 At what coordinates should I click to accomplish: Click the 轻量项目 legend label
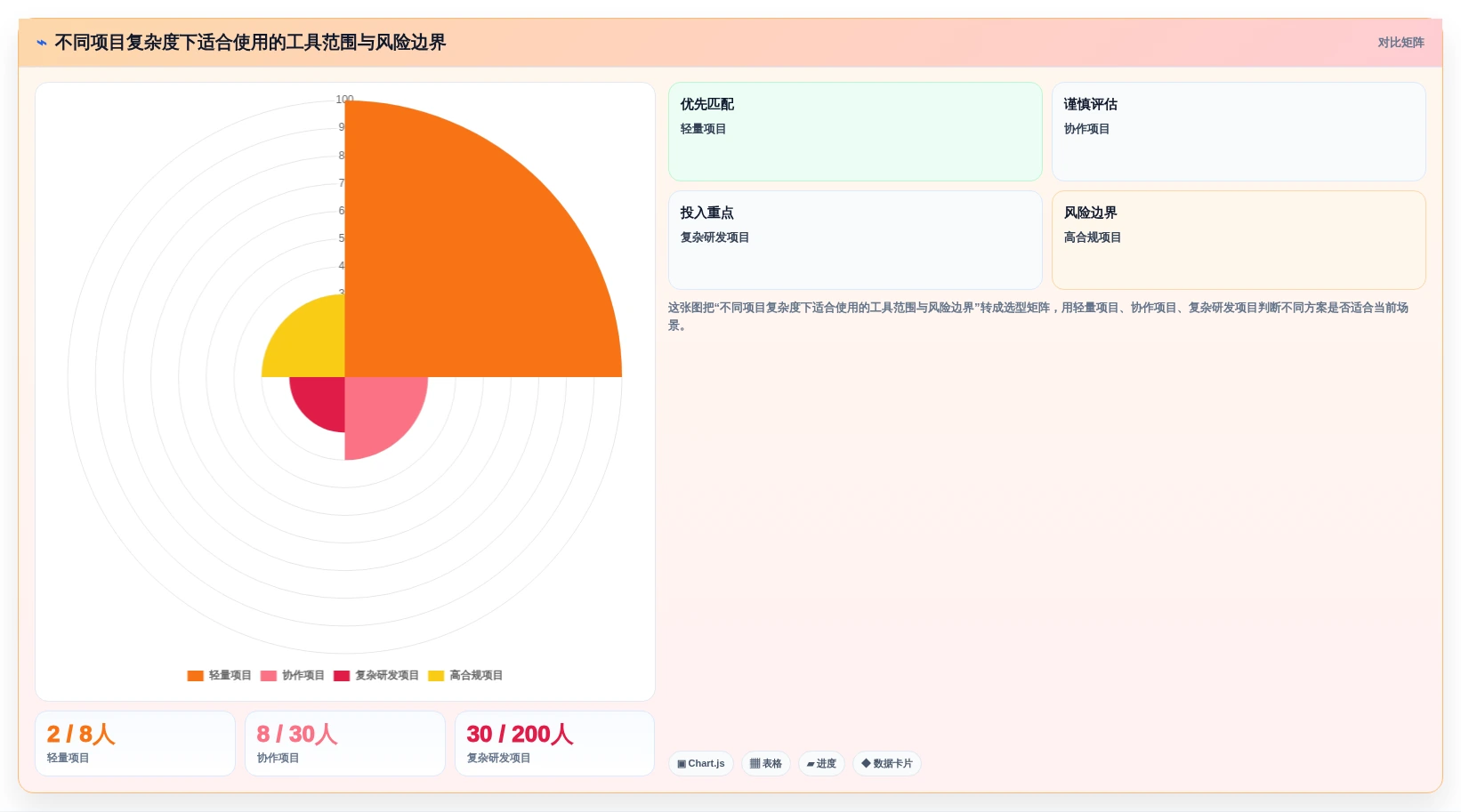(230, 676)
